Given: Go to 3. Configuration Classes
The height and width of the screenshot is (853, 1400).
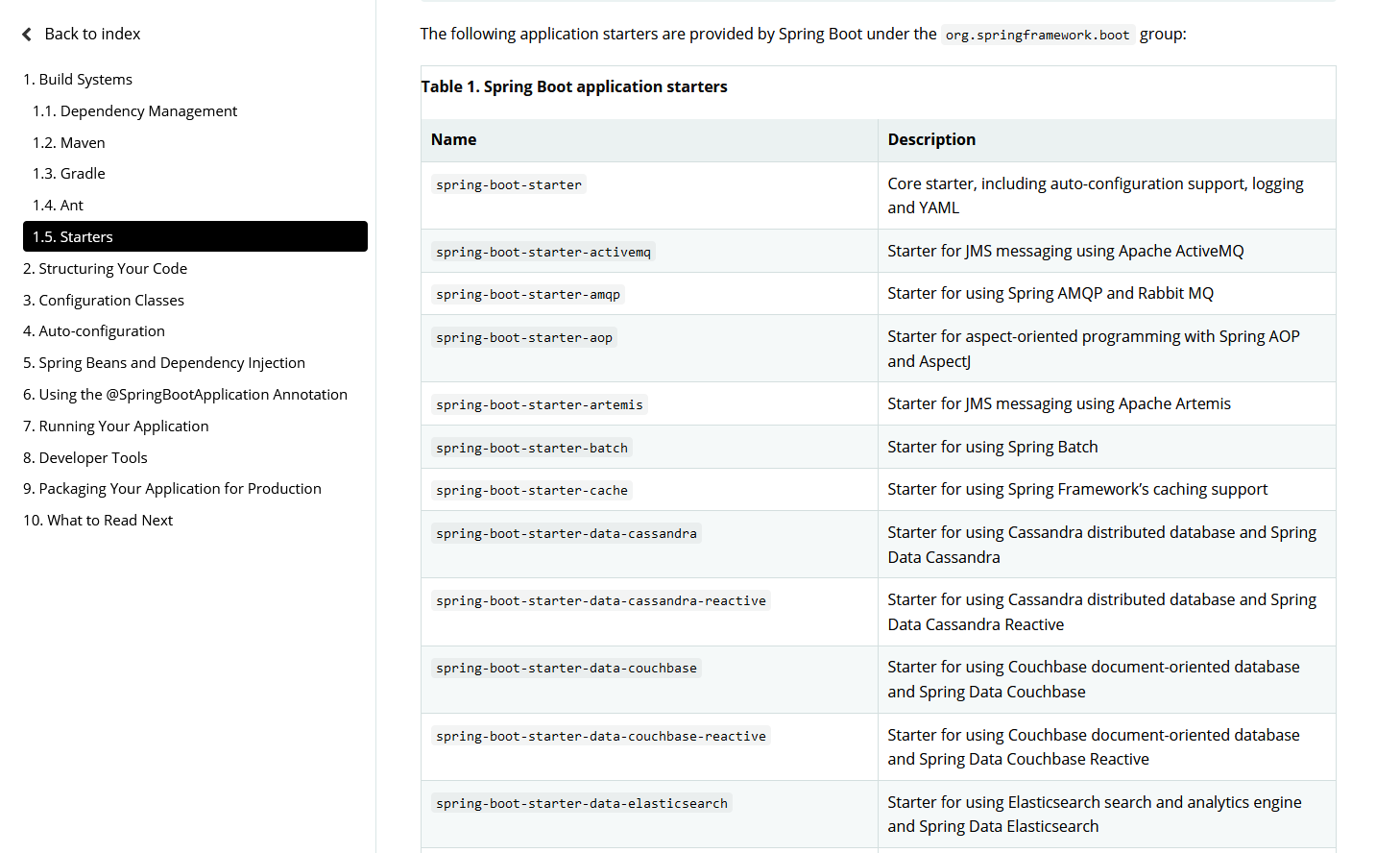Looking at the screenshot, I should click(x=104, y=301).
